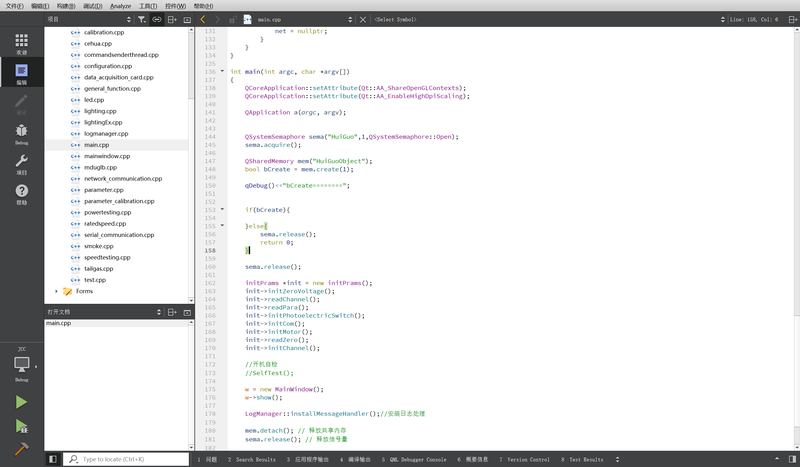Image resolution: width=800 pixels, height=467 pixels.
Task: Open the Welcome (欢迎) mode
Action: (21, 42)
